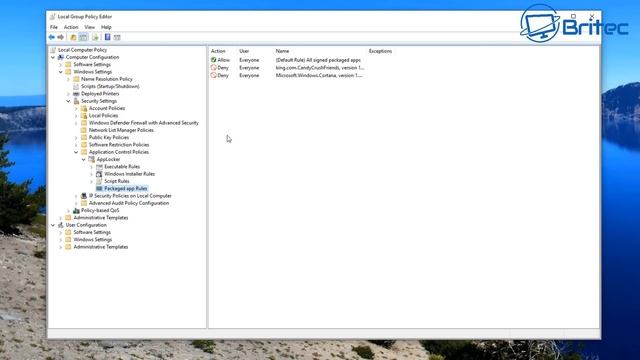The height and width of the screenshot is (360, 640).
Task: Expand the Policy-based QoS node
Action: point(68,211)
